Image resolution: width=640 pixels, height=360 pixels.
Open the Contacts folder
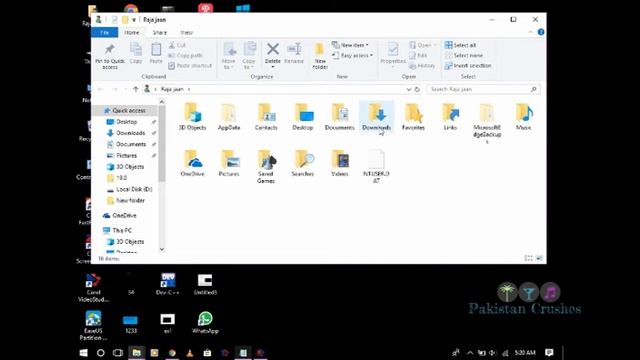pyautogui.click(x=266, y=117)
